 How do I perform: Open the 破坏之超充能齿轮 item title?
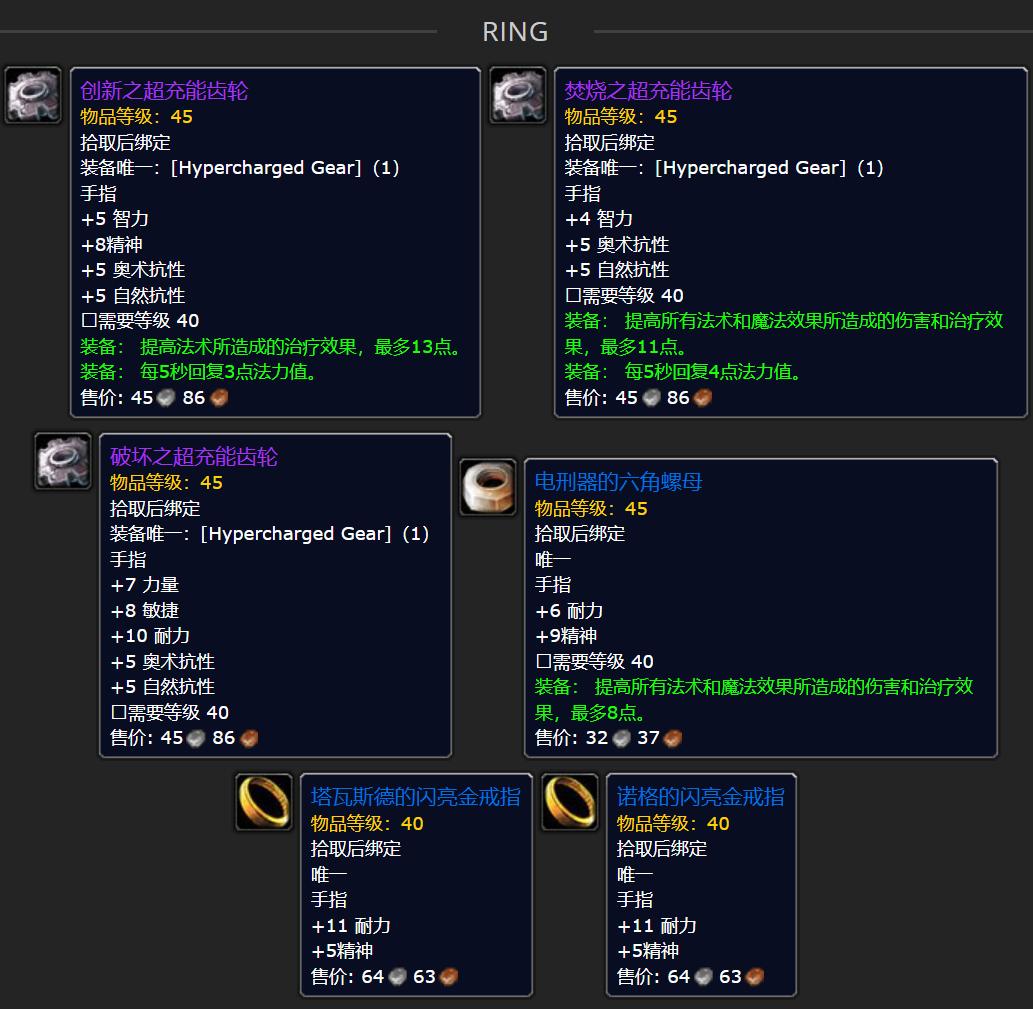point(194,457)
